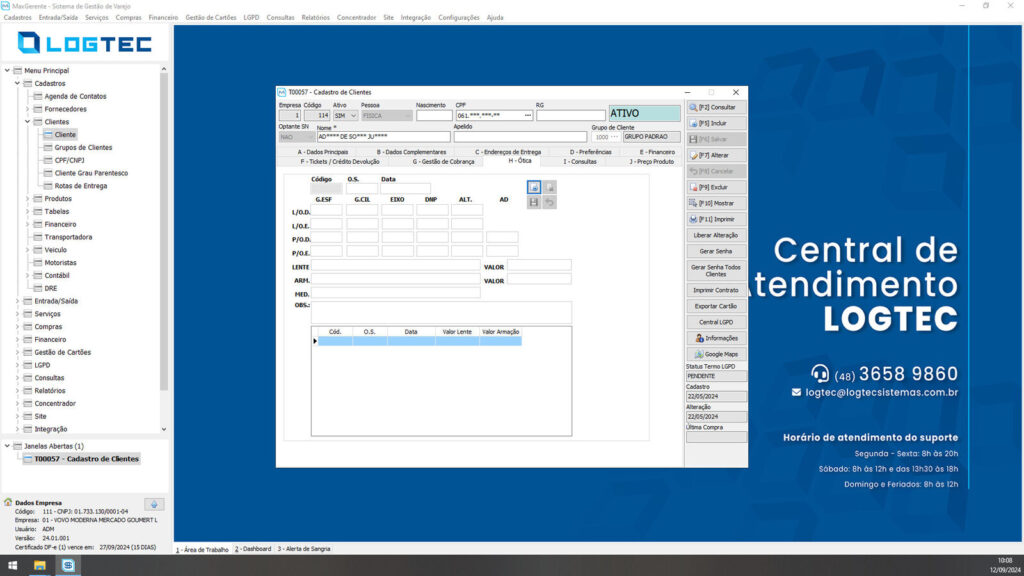Open the Informações button
The image size is (1024, 576).
tap(716, 338)
